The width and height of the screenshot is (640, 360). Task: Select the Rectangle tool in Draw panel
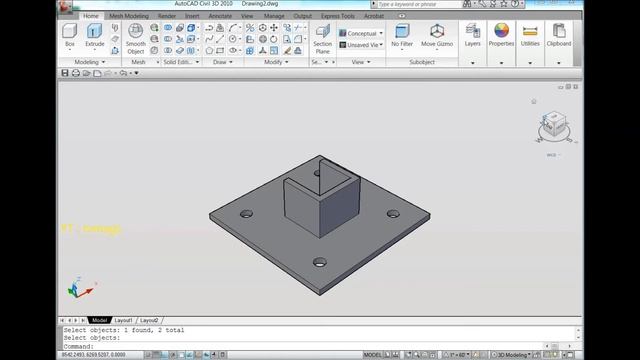pos(220,51)
